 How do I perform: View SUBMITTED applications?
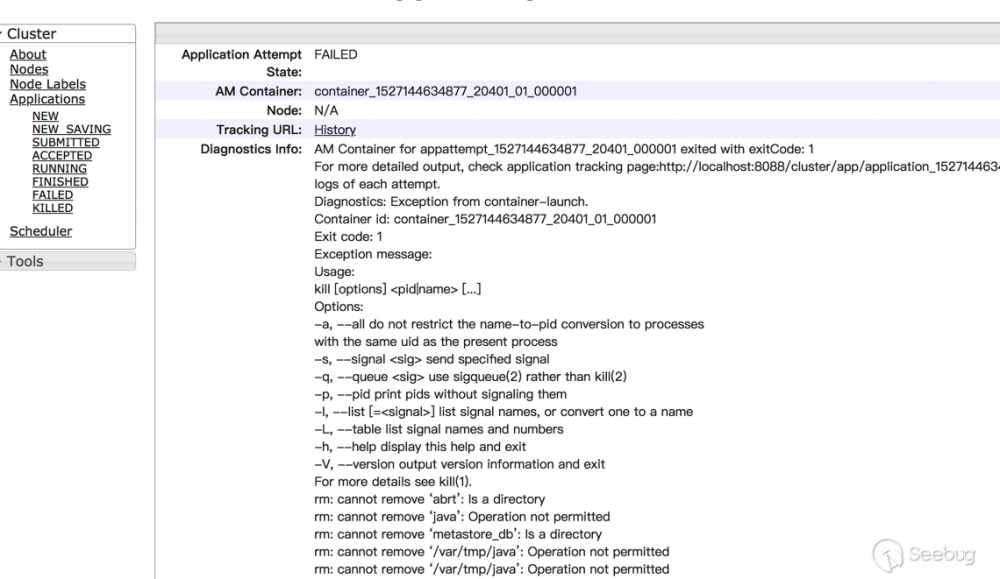(x=66, y=142)
